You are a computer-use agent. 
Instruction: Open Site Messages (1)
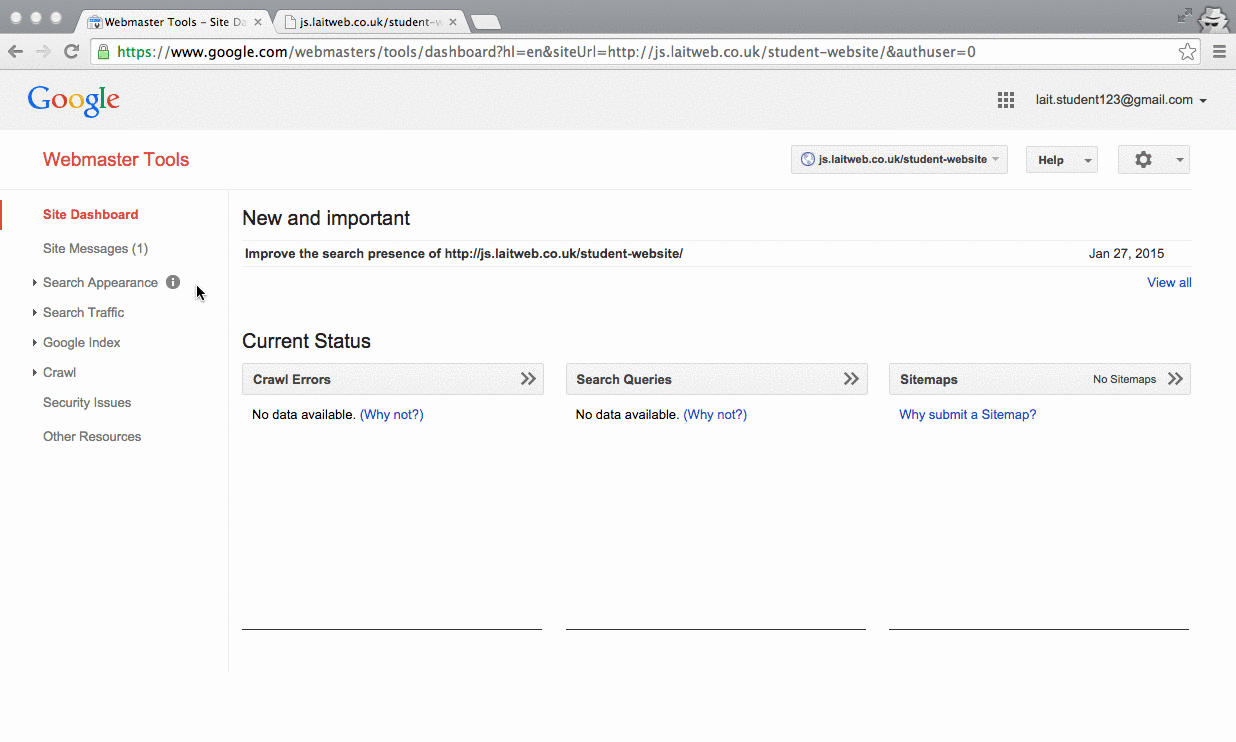95,248
